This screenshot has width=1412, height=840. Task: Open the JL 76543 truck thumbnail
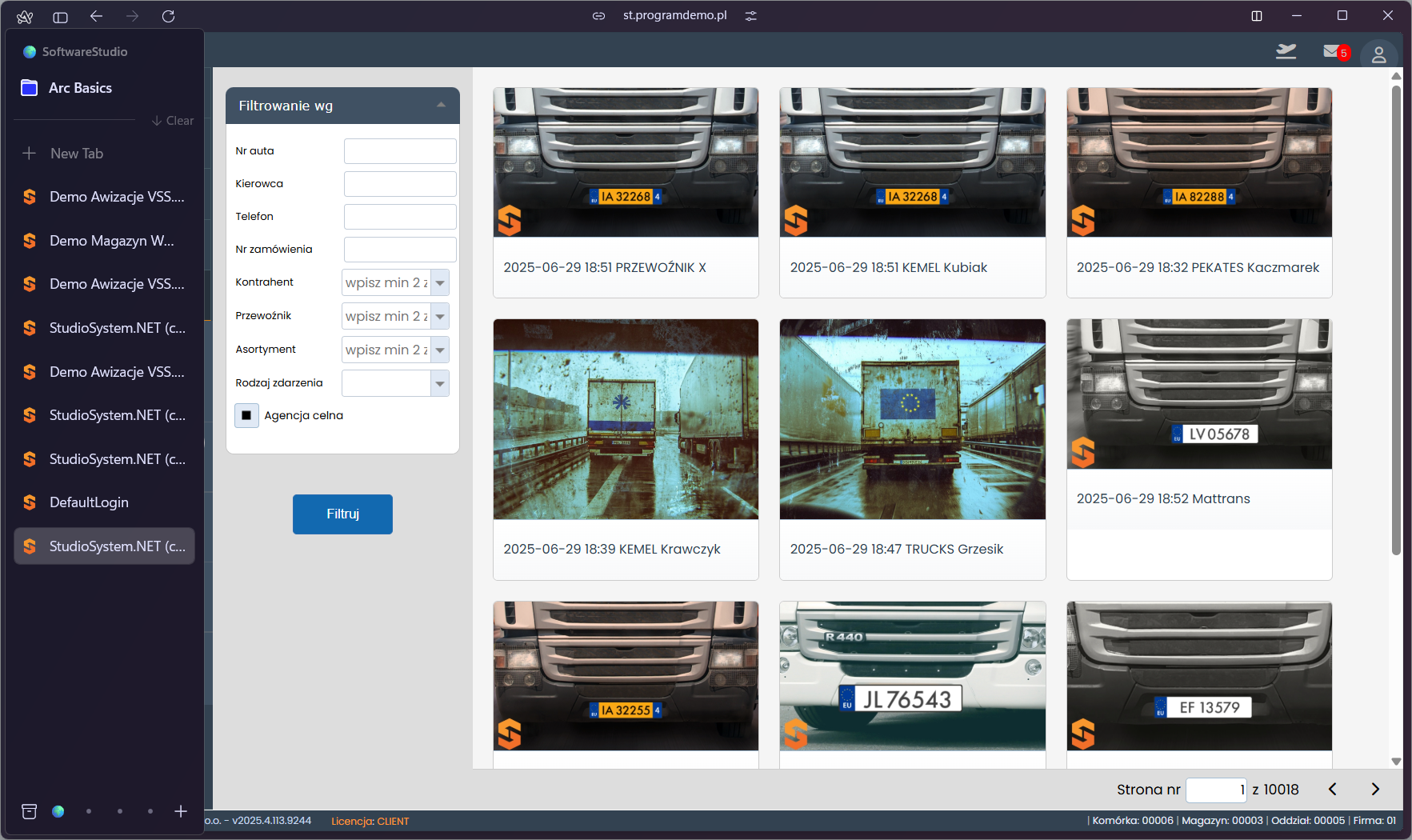(912, 676)
